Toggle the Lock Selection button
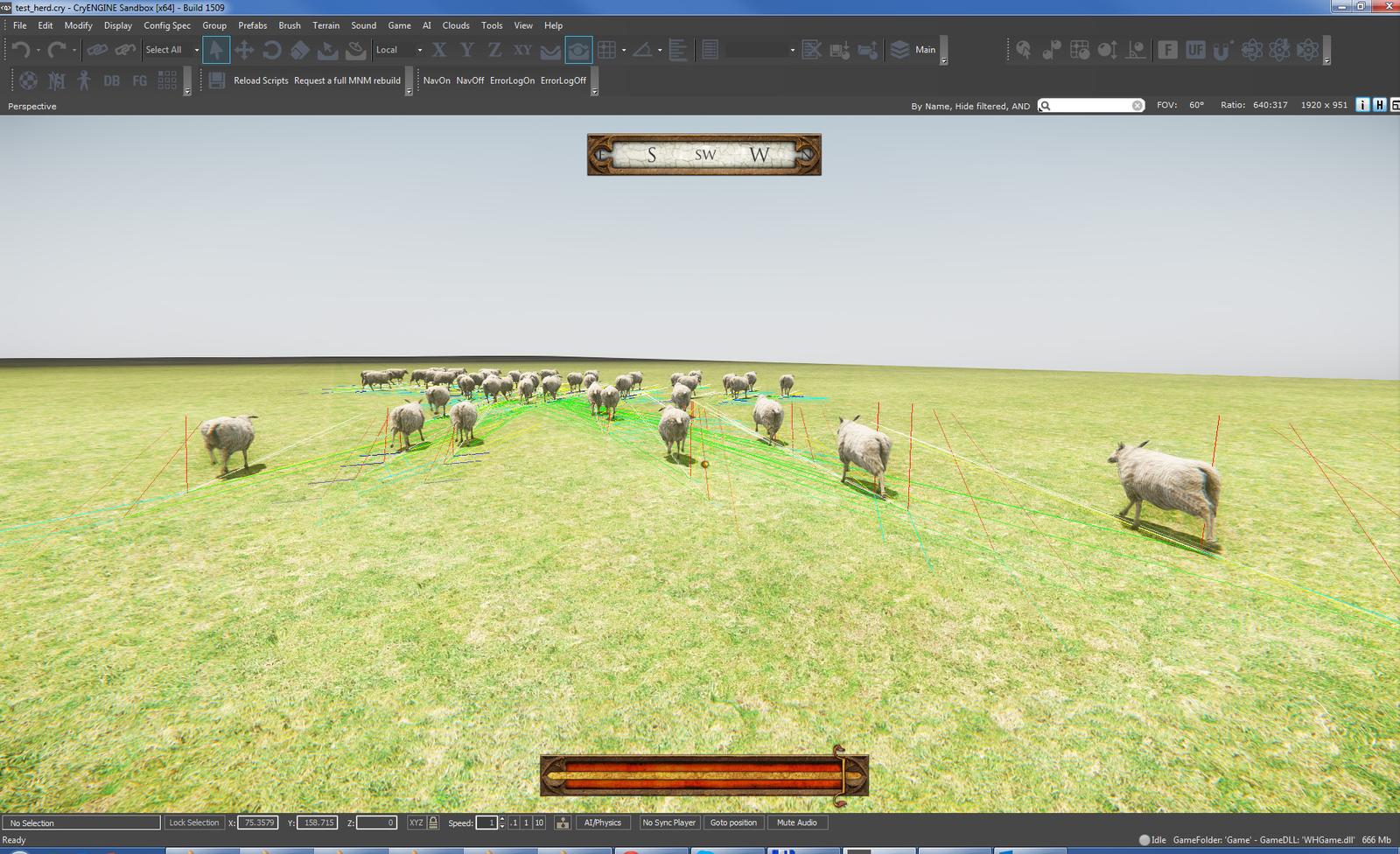 point(193,822)
